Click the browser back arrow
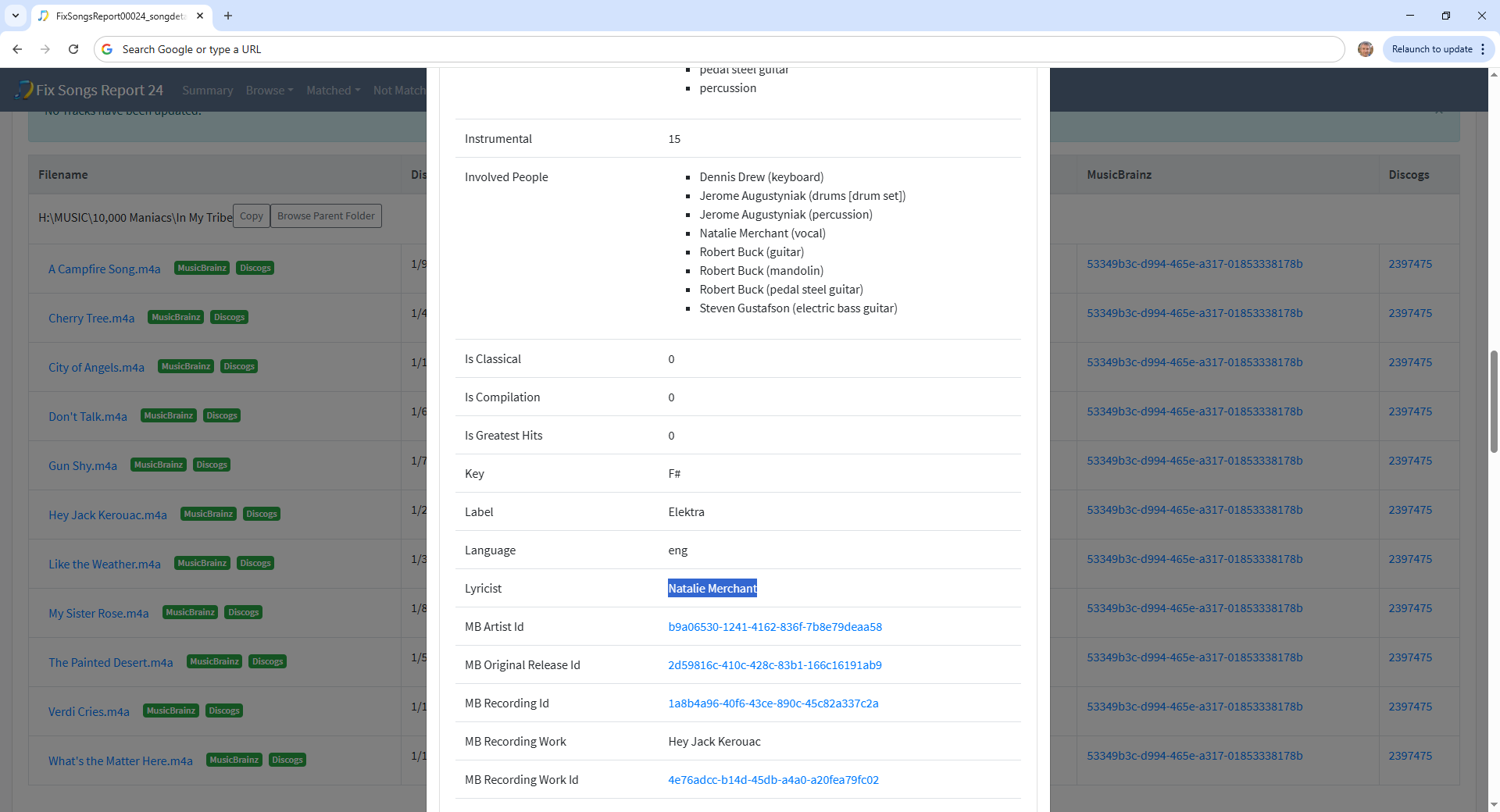The image size is (1500, 812). [x=17, y=49]
